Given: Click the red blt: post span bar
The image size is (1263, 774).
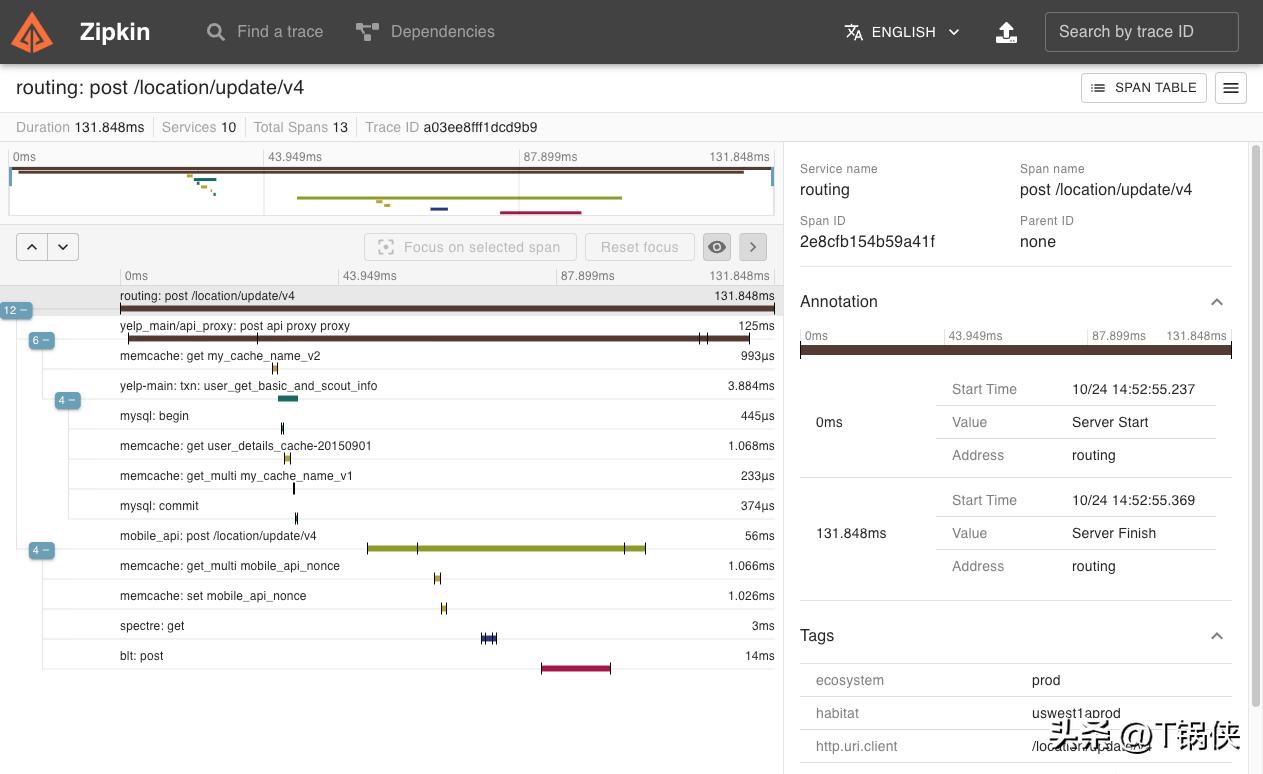Looking at the screenshot, I should 575,668.
